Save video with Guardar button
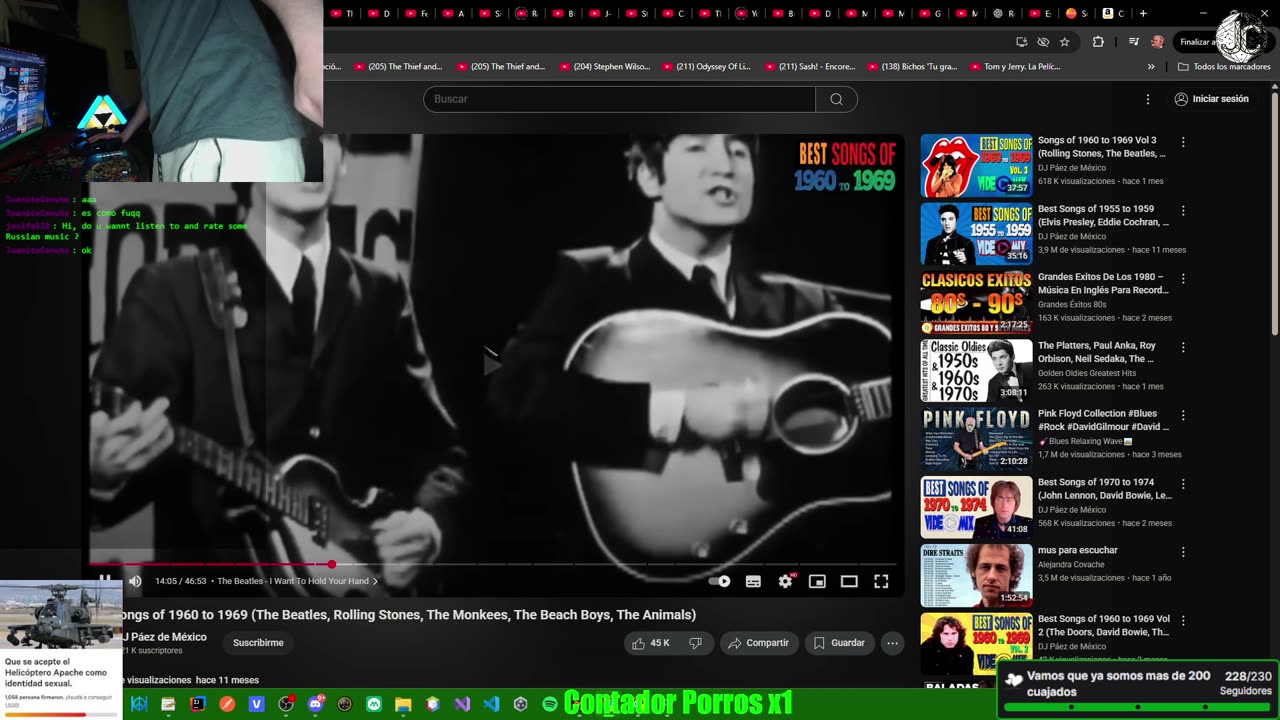Screen dimensions: 1280x720 point(839,643)
